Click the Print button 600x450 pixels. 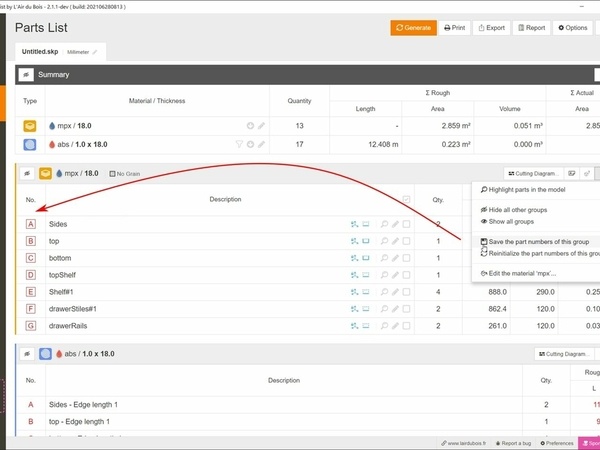454,27
